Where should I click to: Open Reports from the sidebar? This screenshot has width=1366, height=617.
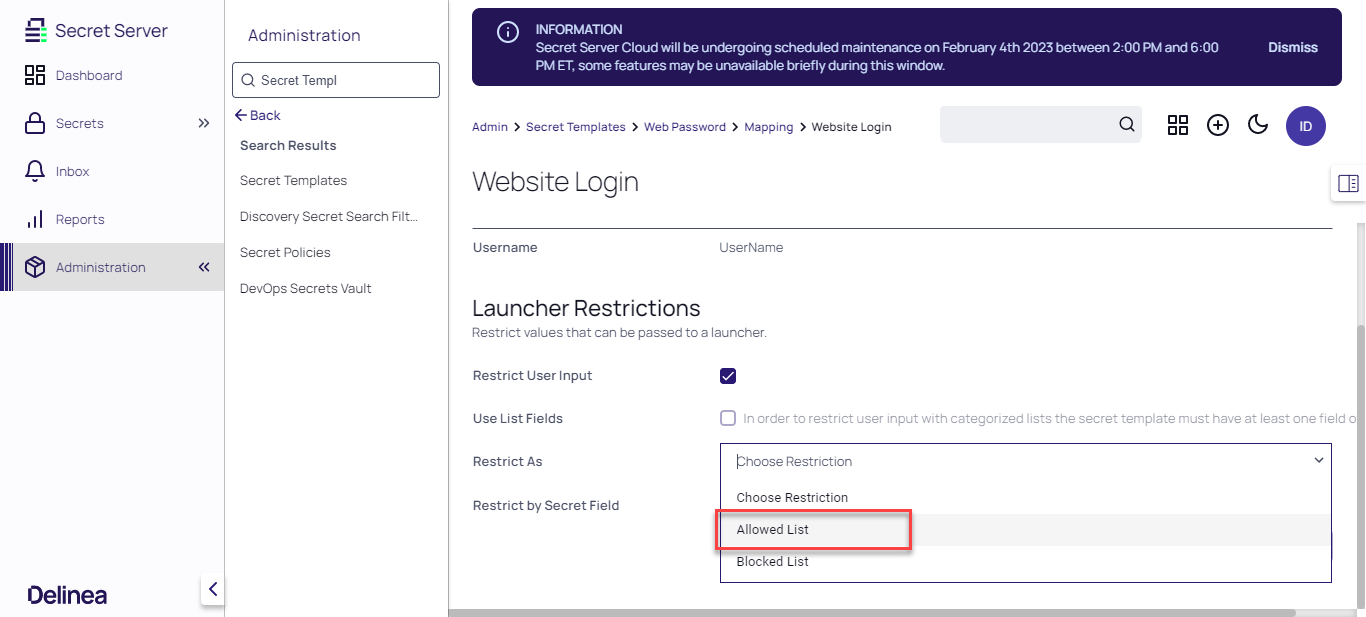(x=79, y=220)
